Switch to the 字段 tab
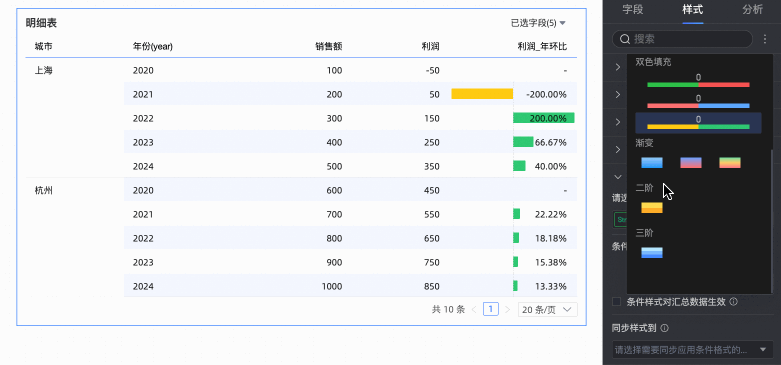 [633, 9]
